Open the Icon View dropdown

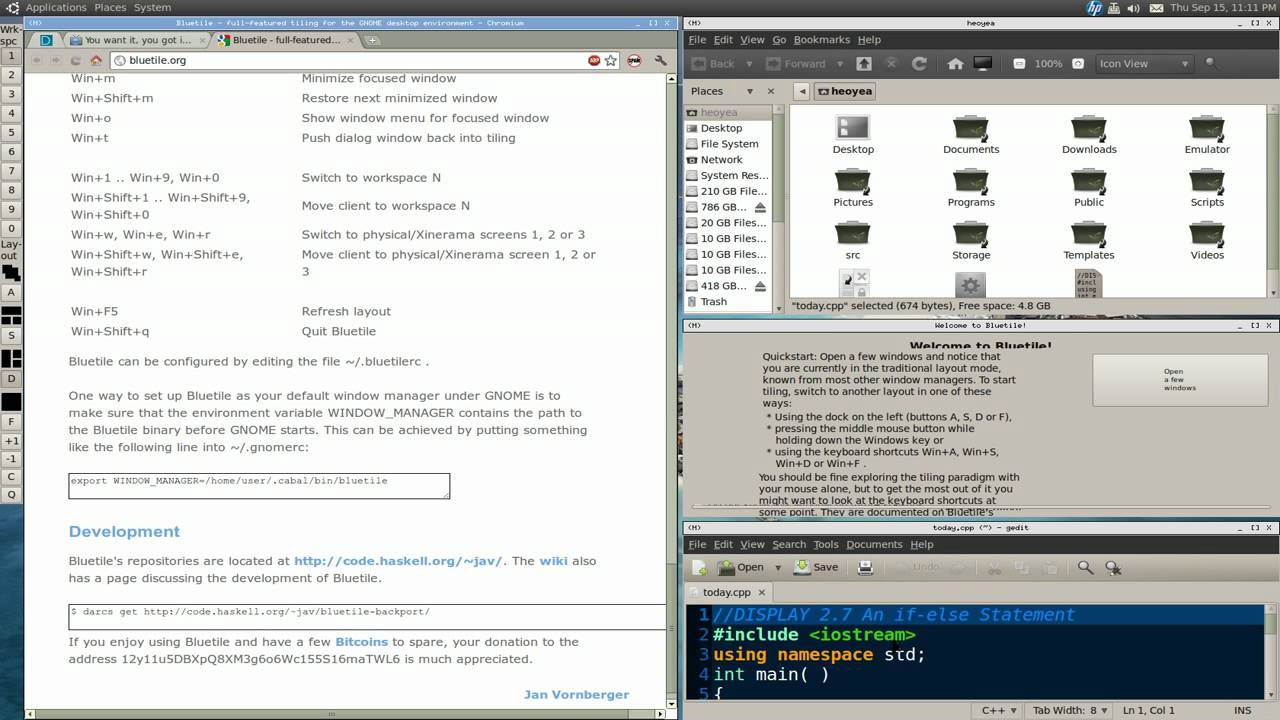pyautogui.click(x=1144, y=63)
